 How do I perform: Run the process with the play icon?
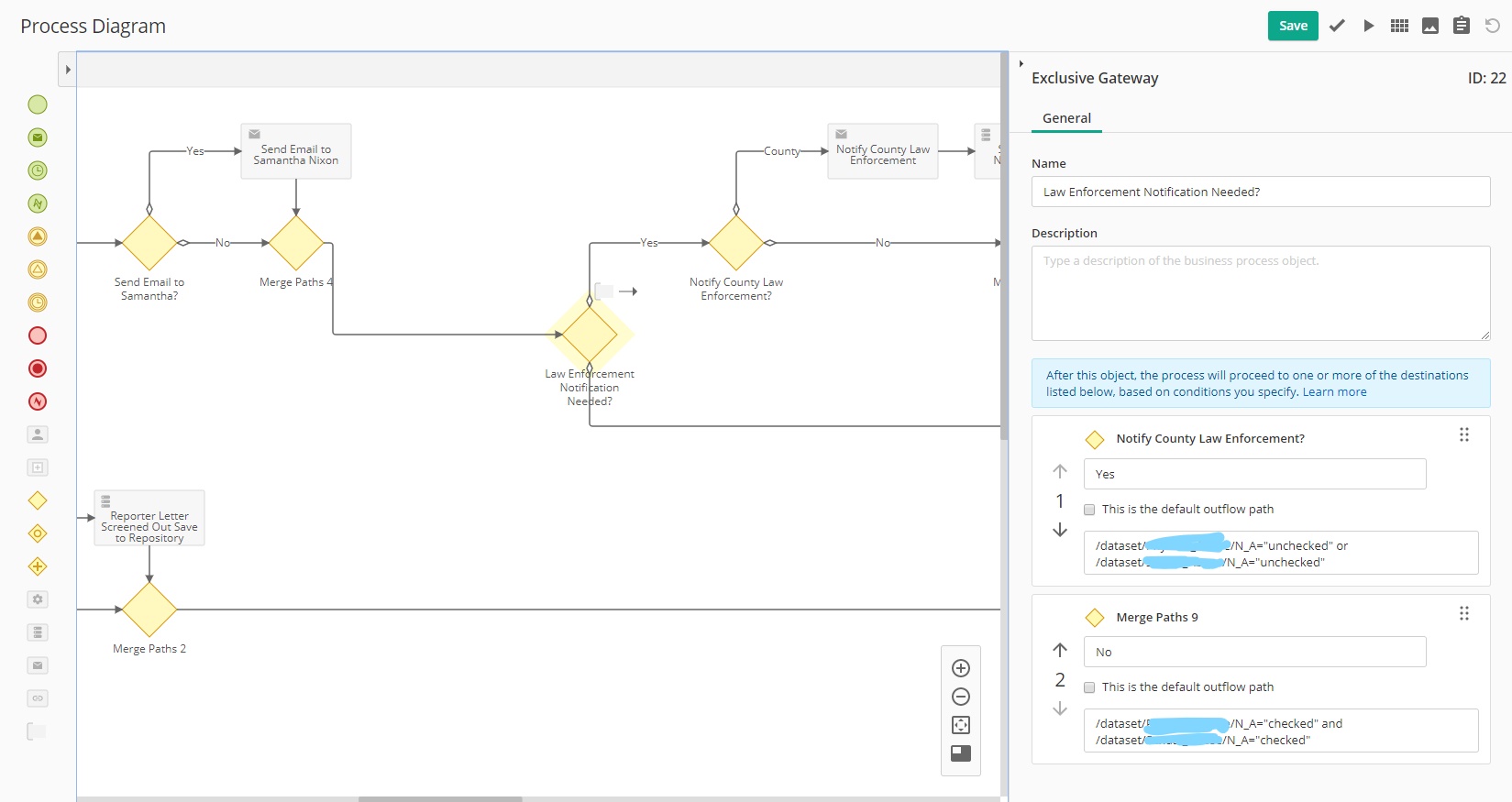pos(1368,26)
